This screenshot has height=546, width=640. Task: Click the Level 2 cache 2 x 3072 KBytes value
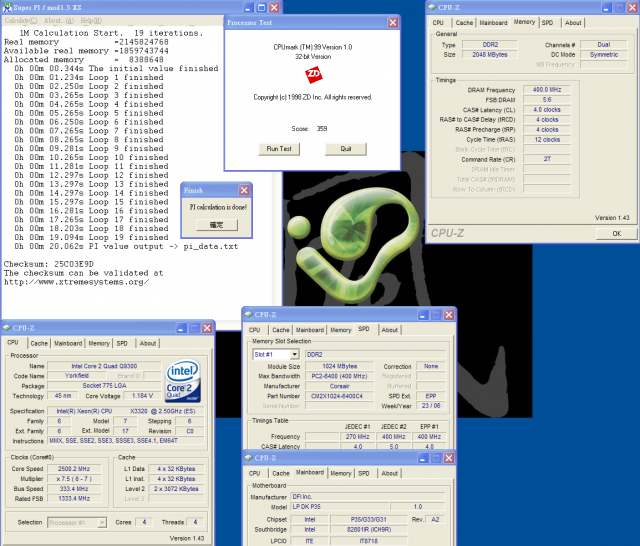click(x=176, y=488)
